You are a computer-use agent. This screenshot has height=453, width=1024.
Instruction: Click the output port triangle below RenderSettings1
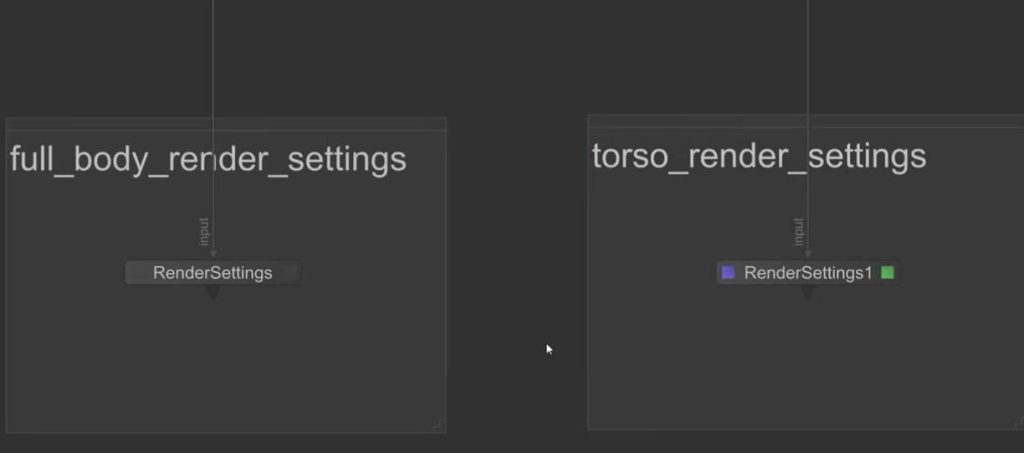click(x=808, y=291)
